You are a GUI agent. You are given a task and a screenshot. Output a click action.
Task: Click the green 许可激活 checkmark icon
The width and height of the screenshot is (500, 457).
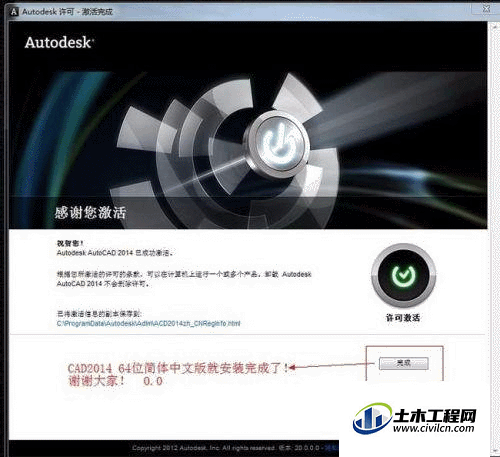tap(403, 276)
